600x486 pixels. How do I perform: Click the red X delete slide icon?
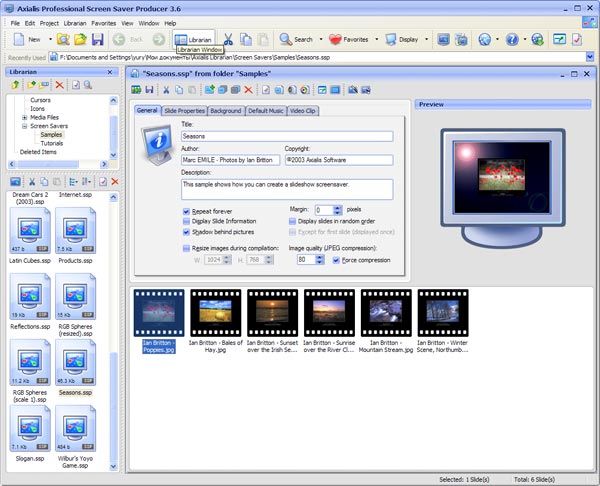tap(249, 90)
